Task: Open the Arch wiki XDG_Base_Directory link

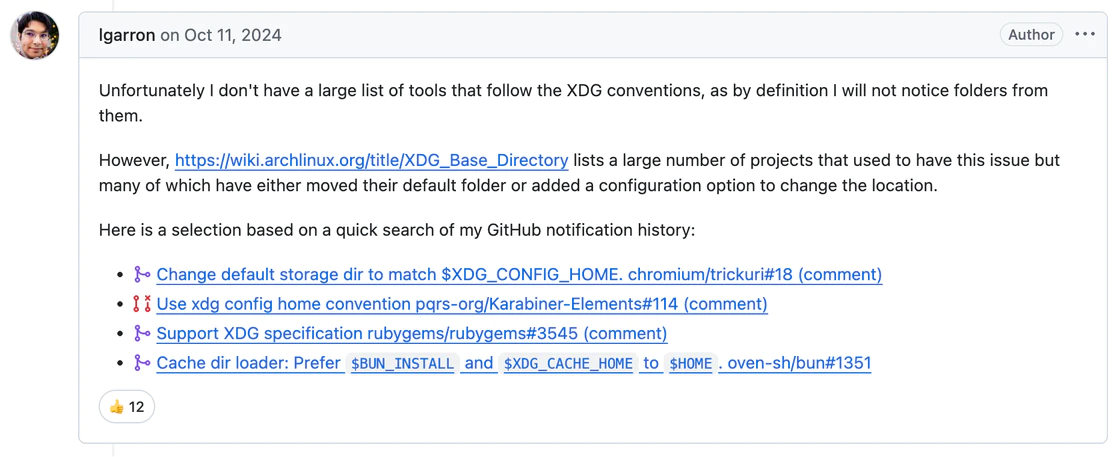Action: (x=371, y=160)
